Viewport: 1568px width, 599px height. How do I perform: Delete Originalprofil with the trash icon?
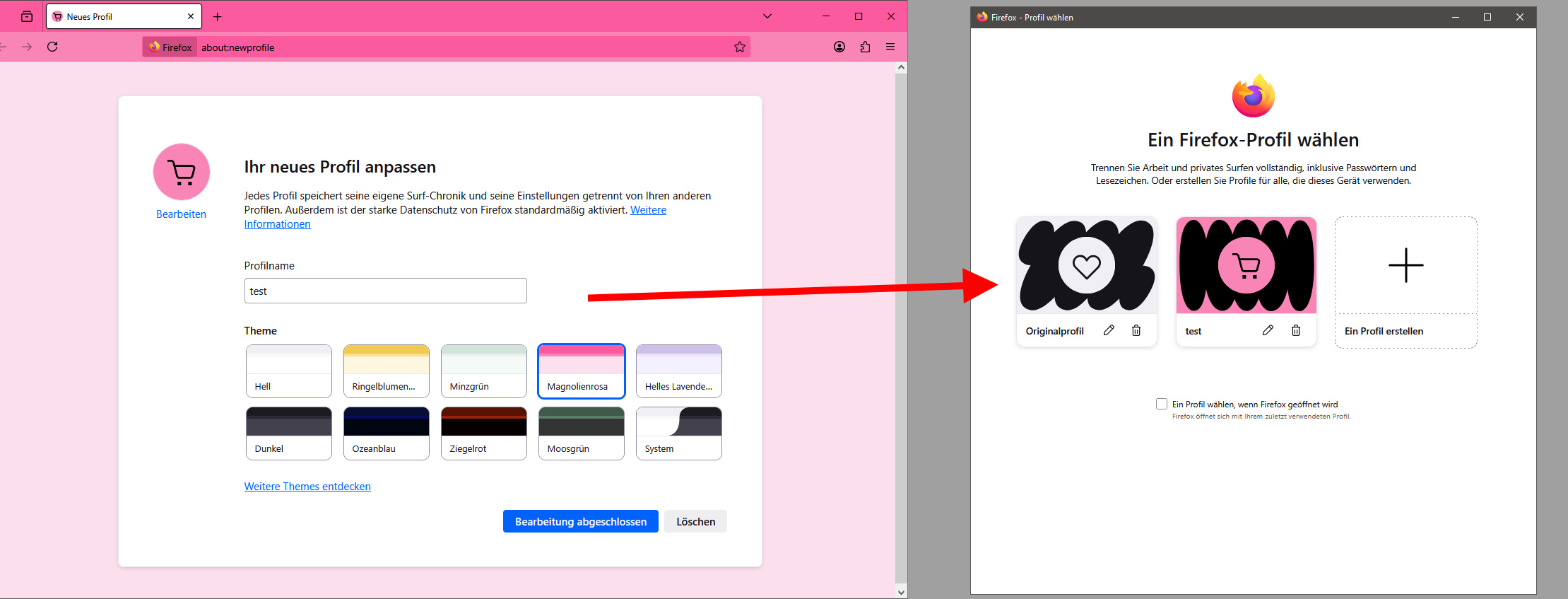1136,330
